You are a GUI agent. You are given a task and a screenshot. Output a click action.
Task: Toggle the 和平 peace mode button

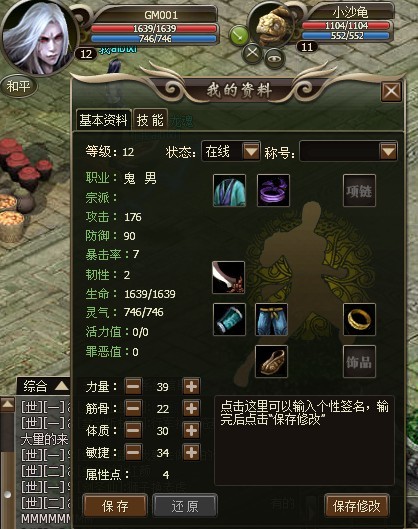coord(19,86)
